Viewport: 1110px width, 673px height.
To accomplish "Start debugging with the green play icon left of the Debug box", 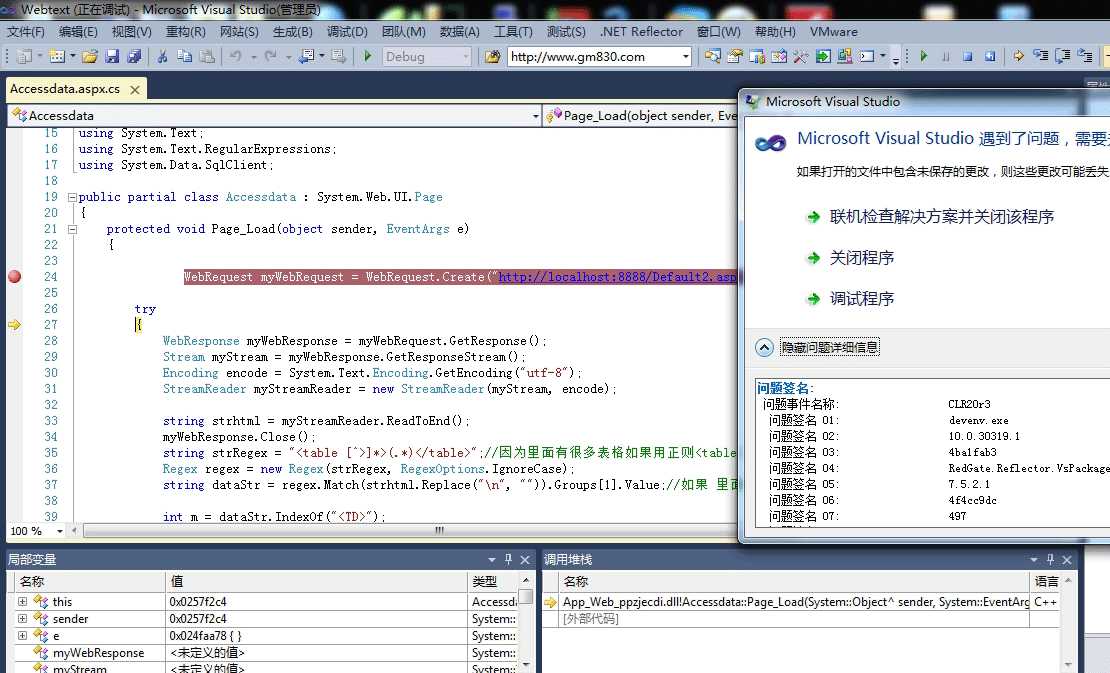I will pyautogui.click(x=367, y=57).
